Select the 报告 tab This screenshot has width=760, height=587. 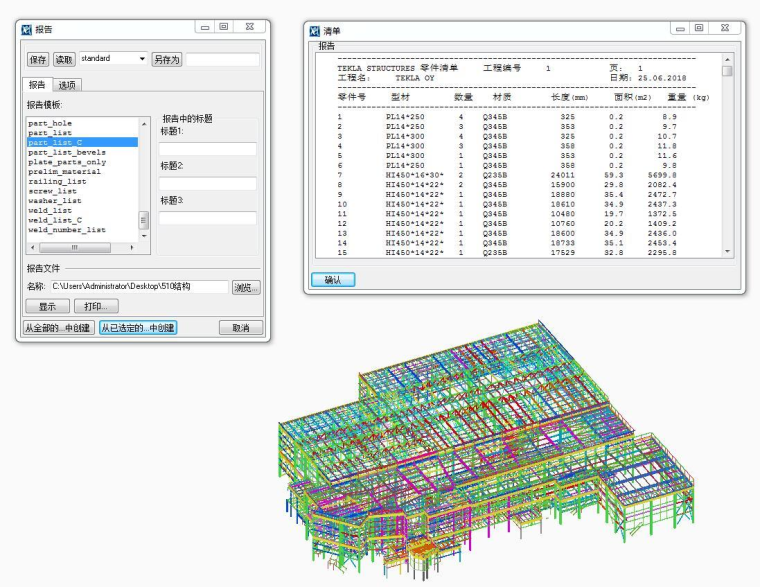pos(37,85)
